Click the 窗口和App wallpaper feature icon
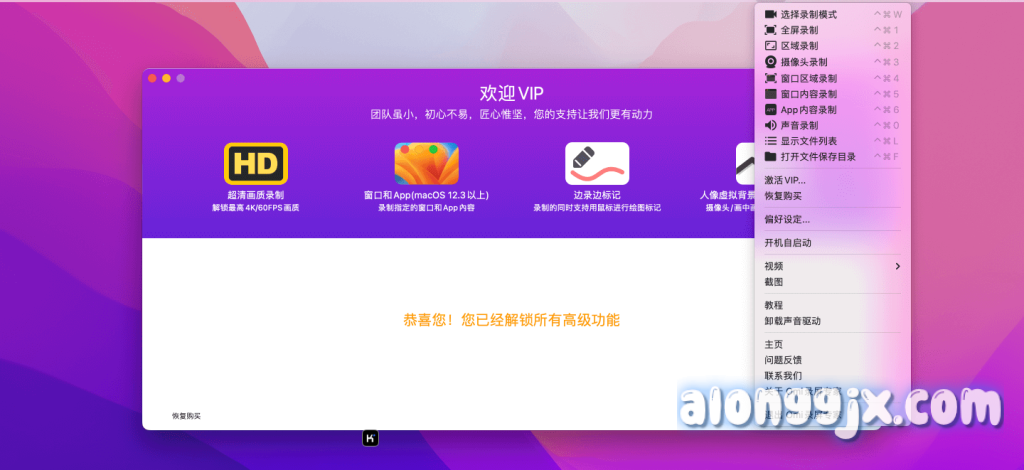The width and height of the screenshot is (1024, 470). [x=426, y=163]
